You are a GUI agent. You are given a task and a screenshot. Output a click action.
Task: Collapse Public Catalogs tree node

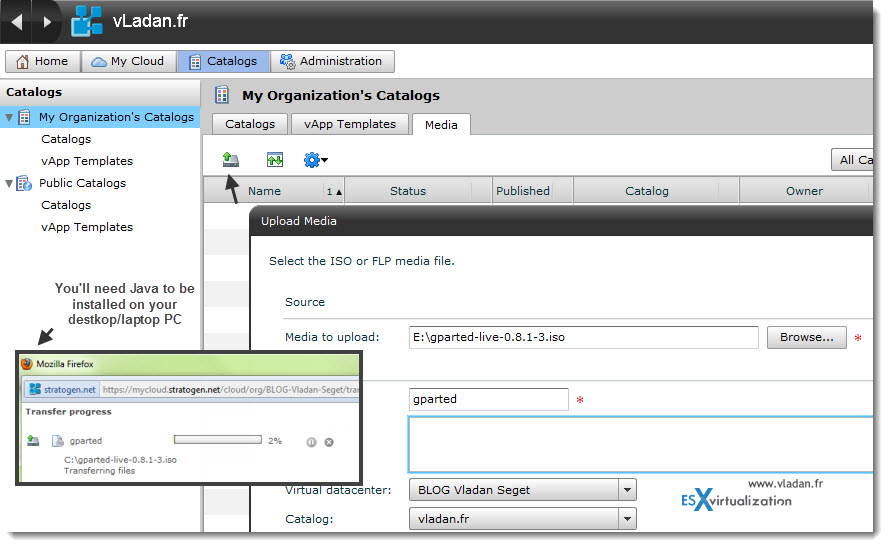pyautogui.click(x=9, y=183)
